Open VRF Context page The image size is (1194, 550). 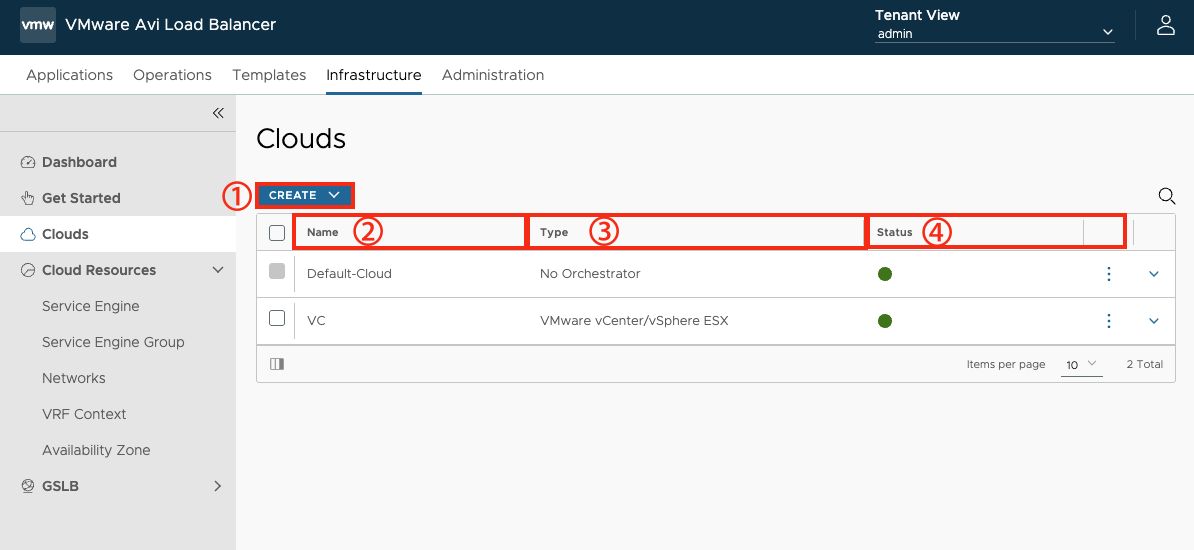coord(84,414)
